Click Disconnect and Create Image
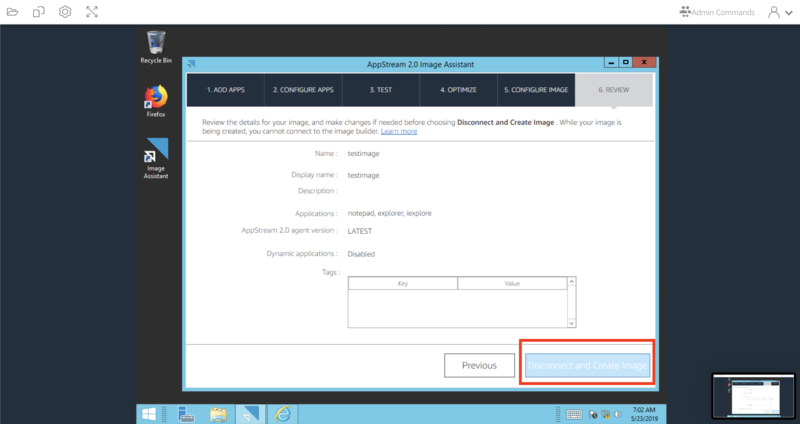The height and width of the screenshot is (424, 800). coord(587,365)
